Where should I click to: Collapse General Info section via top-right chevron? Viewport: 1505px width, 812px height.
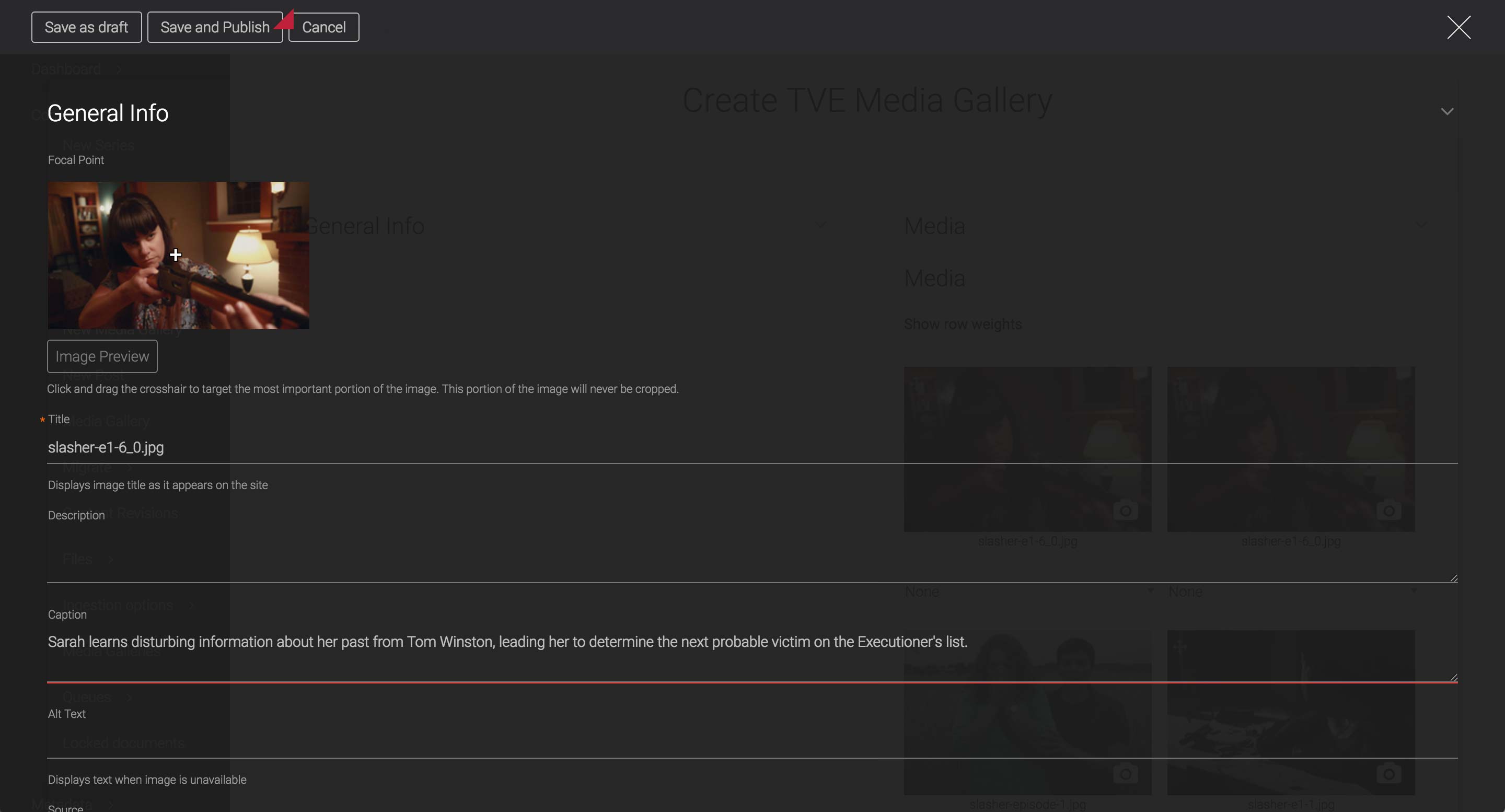coord(1446,112)
